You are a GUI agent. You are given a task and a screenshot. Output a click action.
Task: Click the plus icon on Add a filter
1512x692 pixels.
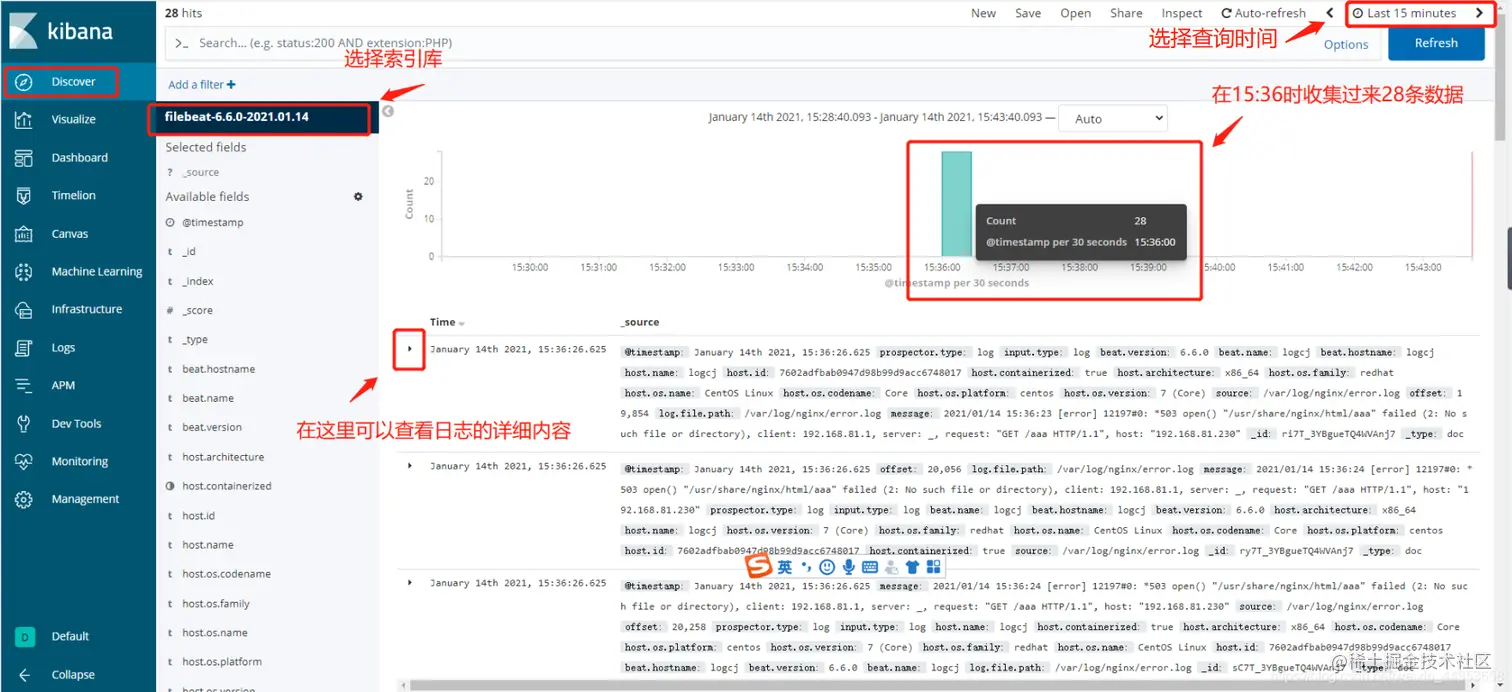(x=232, y=85)
